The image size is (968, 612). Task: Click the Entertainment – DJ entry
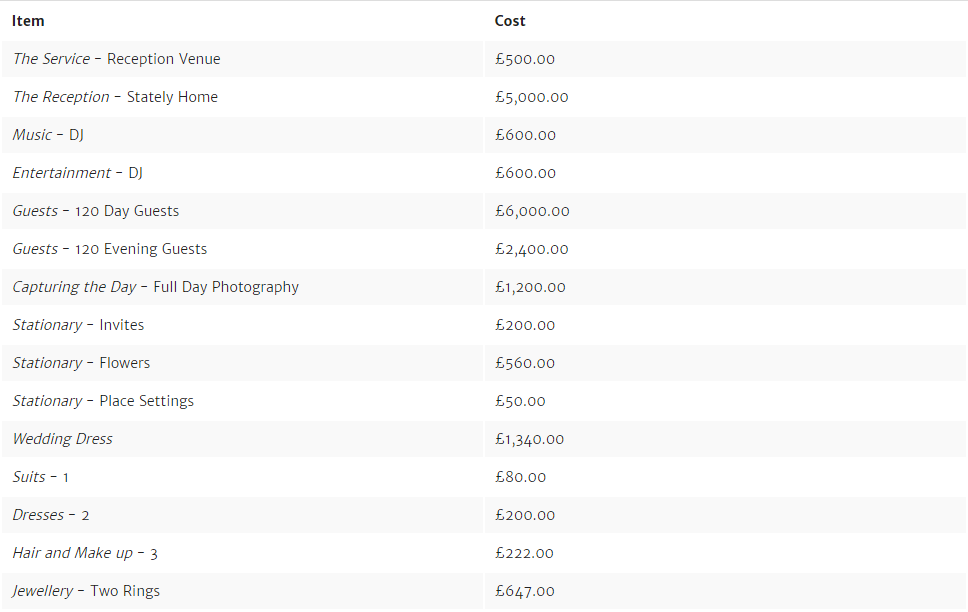(77, 173)
